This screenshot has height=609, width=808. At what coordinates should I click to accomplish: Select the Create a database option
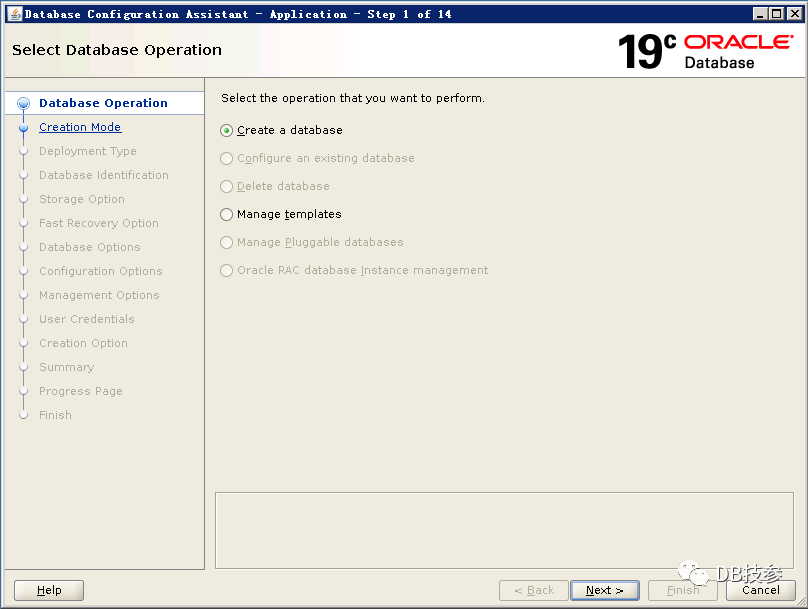(227, 131)
